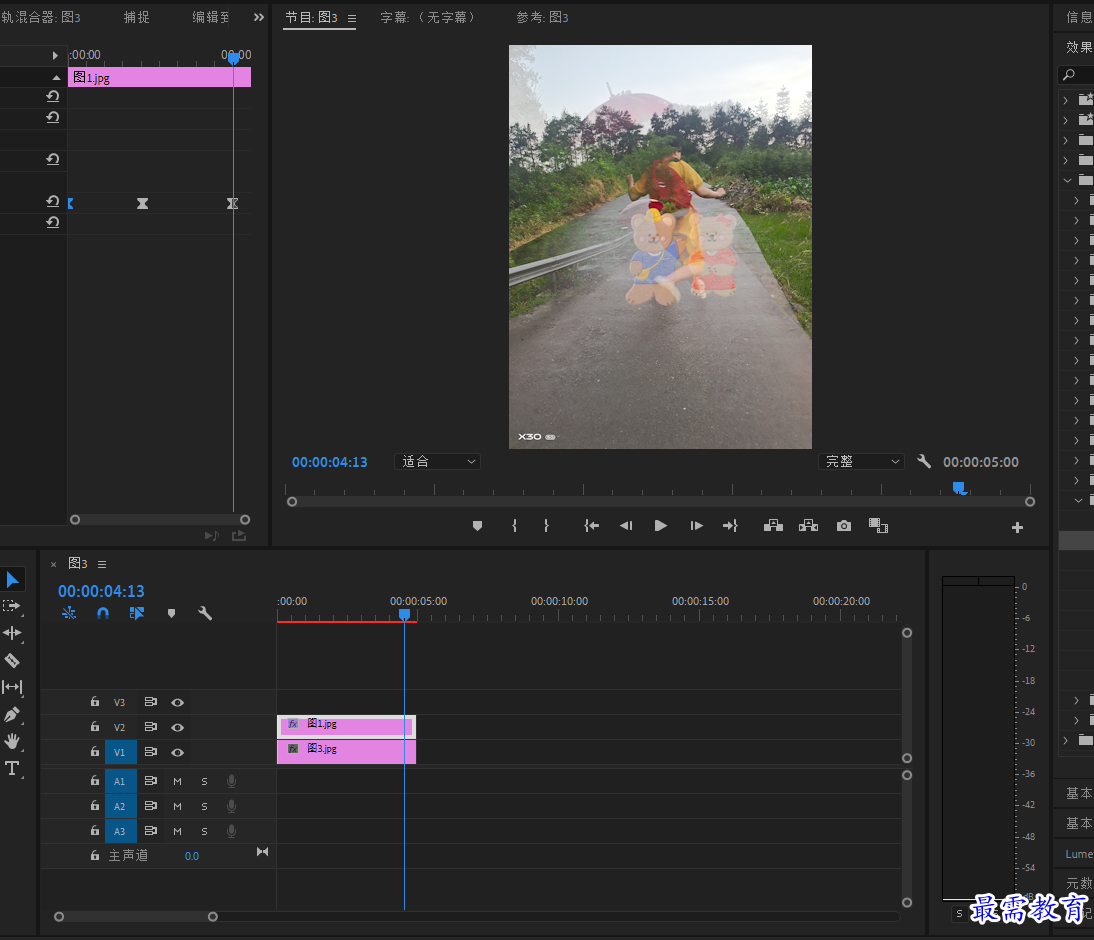Viewport: 1094px width, 940px height.
Task: Toggle V1 track targeting
Action: 120,752
